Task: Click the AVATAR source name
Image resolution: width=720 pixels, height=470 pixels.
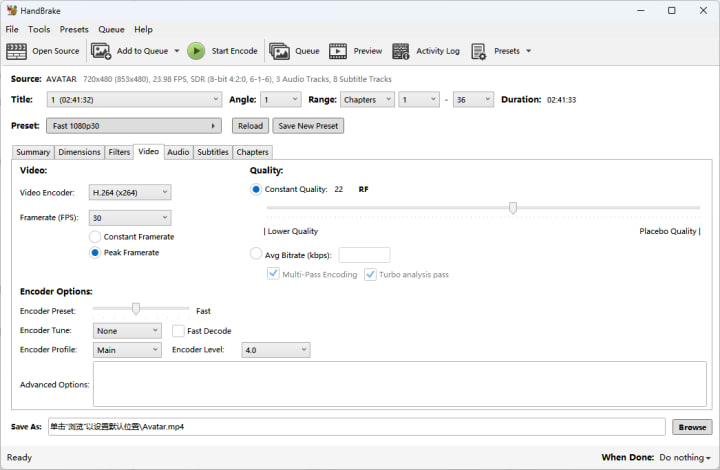Action: click(61, 79)
